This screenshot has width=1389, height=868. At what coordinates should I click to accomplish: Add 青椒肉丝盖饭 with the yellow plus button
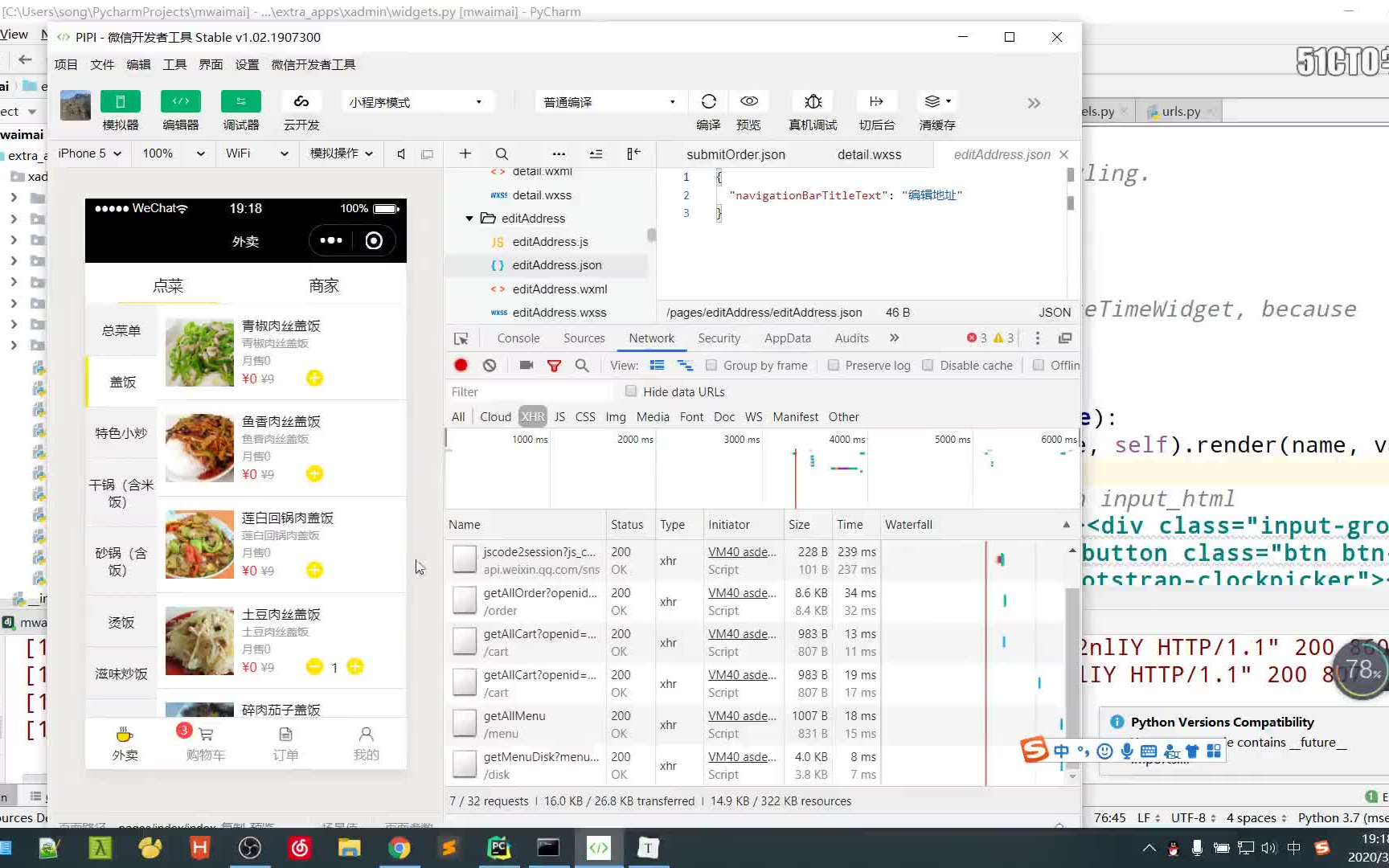pyautogui.click(x=313, y=378)
